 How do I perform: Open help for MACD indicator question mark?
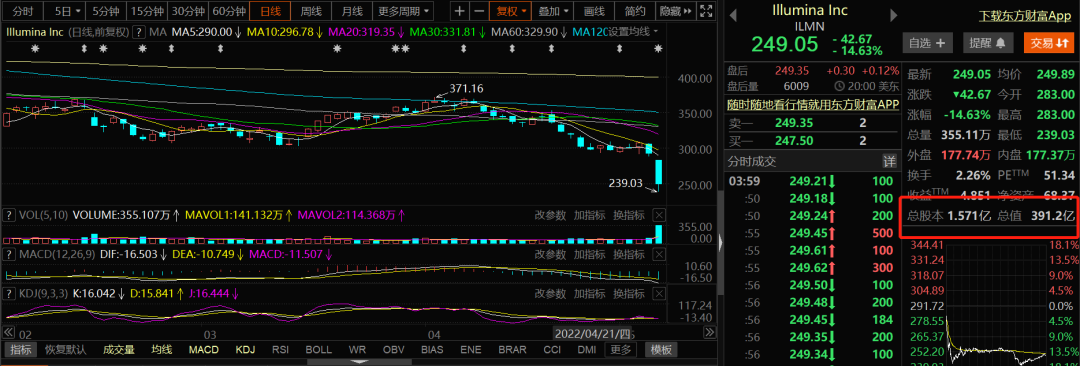click(x=9, y=254)
